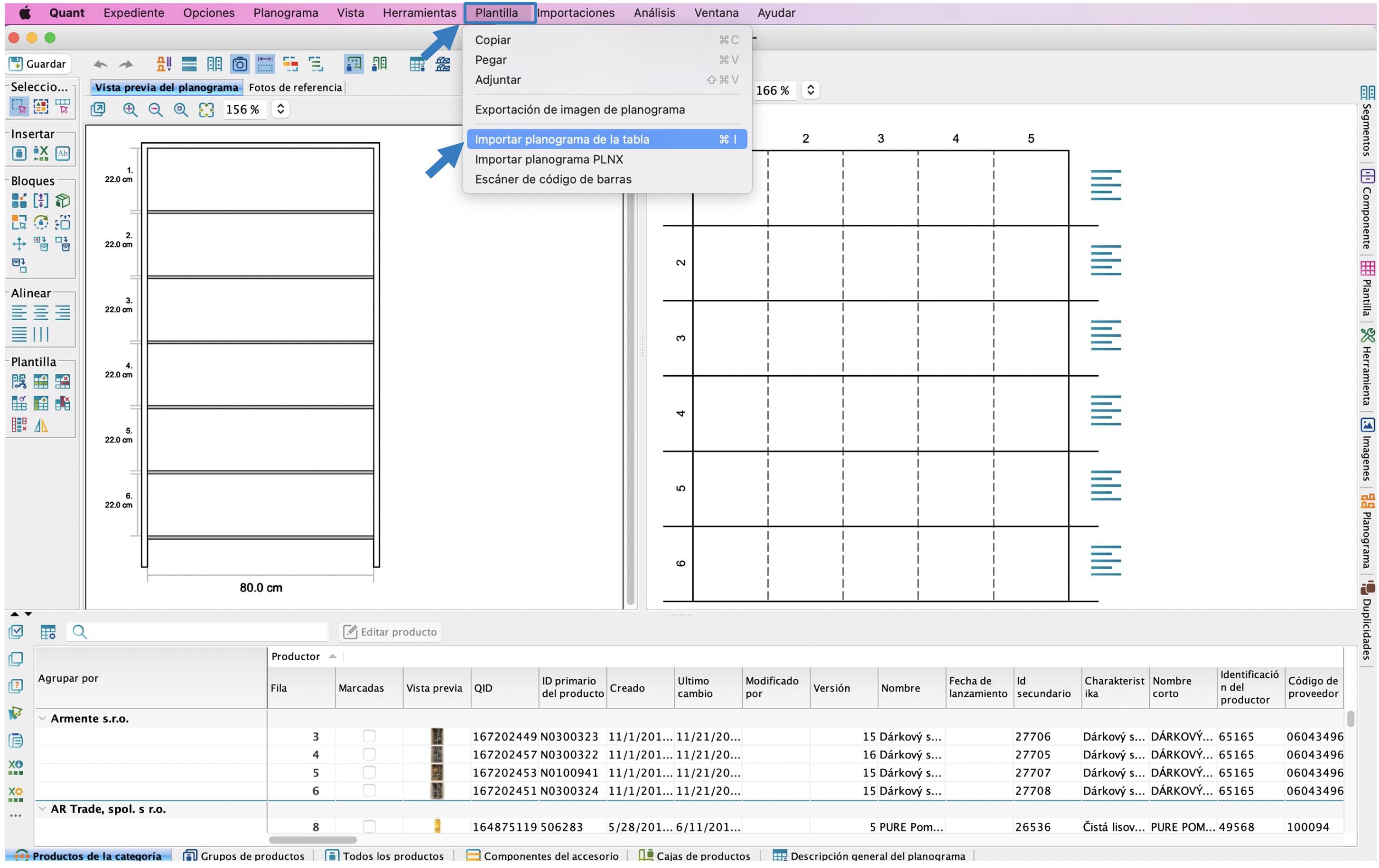Click the 3D block cube icon

click(x=63, y=200)
